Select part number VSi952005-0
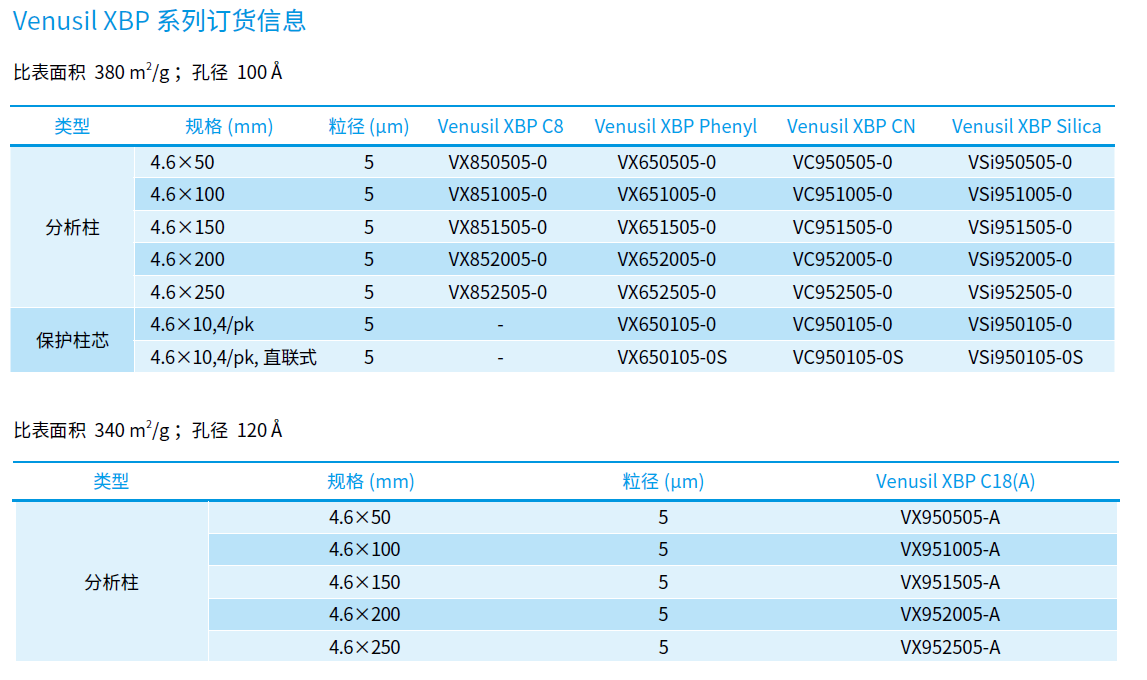 (x=1020, y=260)
